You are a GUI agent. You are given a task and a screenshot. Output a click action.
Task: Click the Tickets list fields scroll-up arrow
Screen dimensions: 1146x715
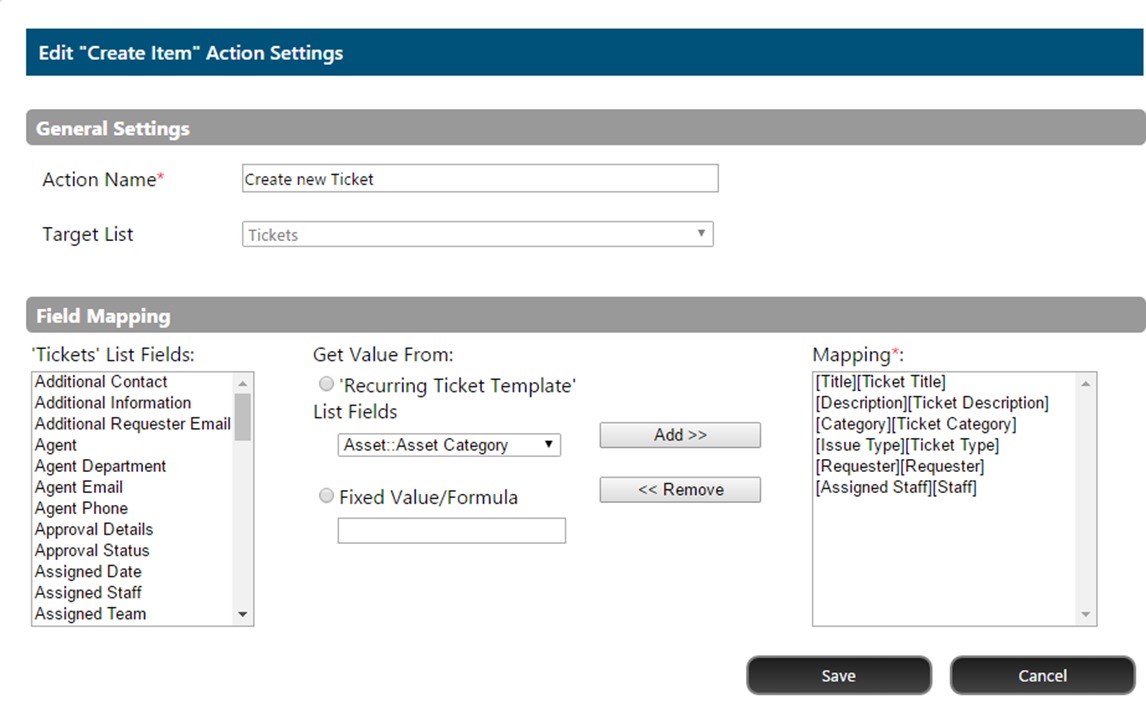pyautogui.click(x=243, y=383)
